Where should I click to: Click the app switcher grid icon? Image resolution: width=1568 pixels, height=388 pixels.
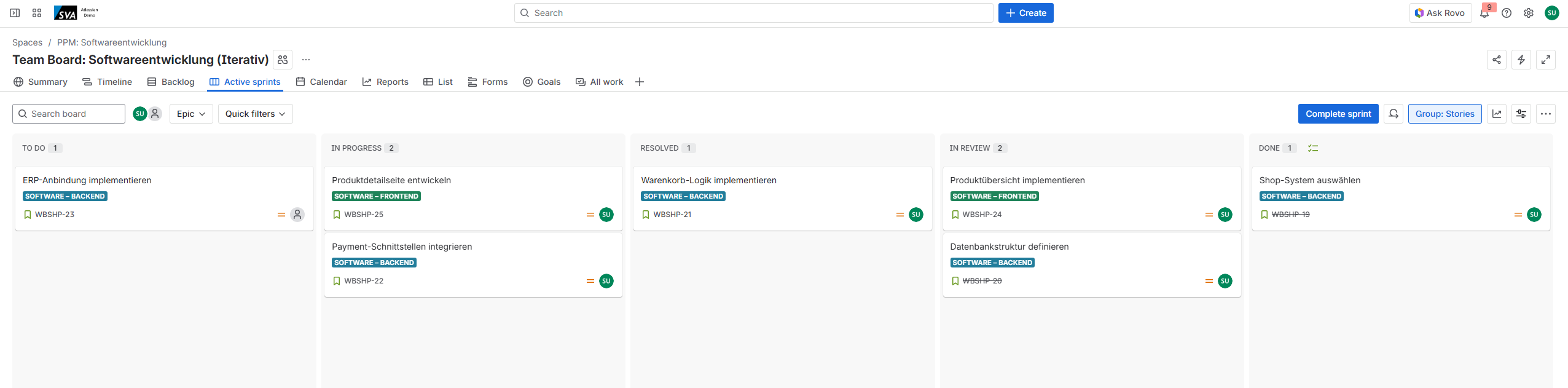pos(37,13)
